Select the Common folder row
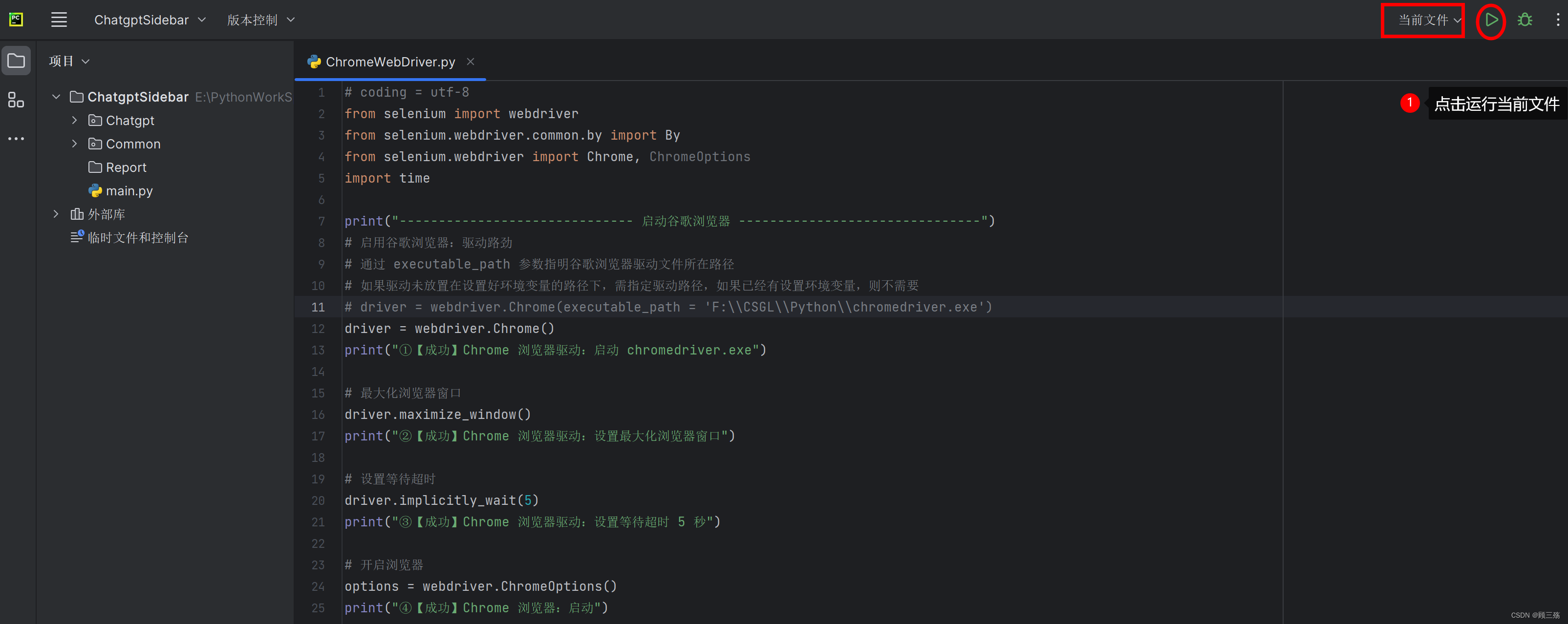 pyautogui.click(x=124, y=144)
